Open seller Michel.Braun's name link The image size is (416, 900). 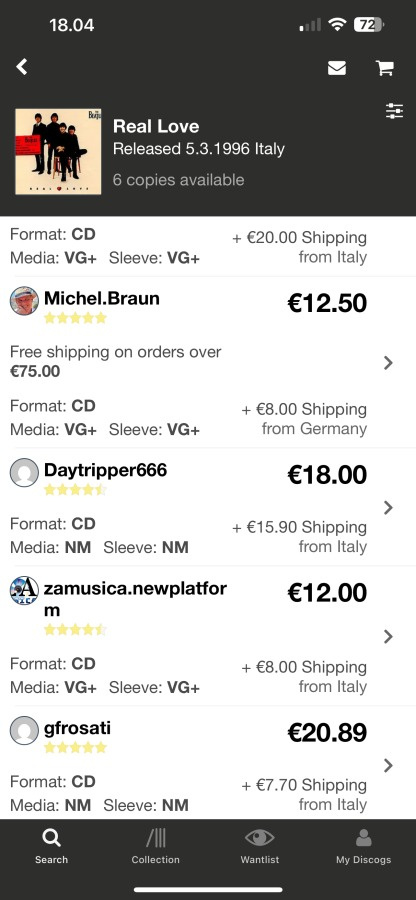pos(102,298)
